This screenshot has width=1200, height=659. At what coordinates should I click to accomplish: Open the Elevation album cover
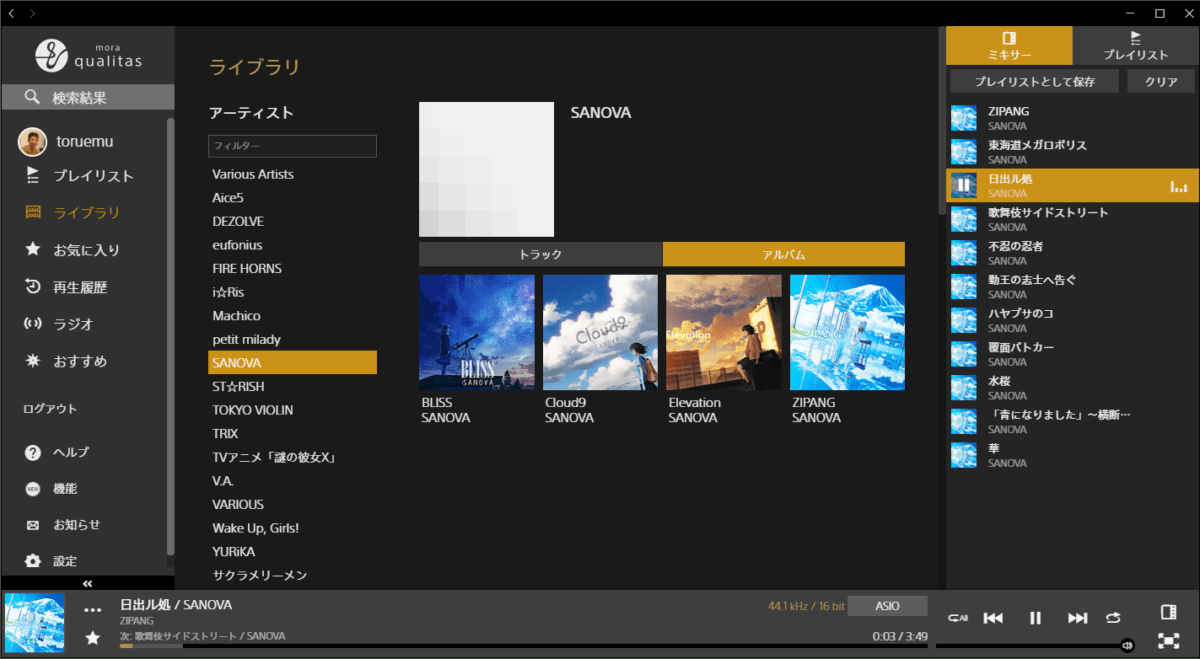[x=724, y=332]
